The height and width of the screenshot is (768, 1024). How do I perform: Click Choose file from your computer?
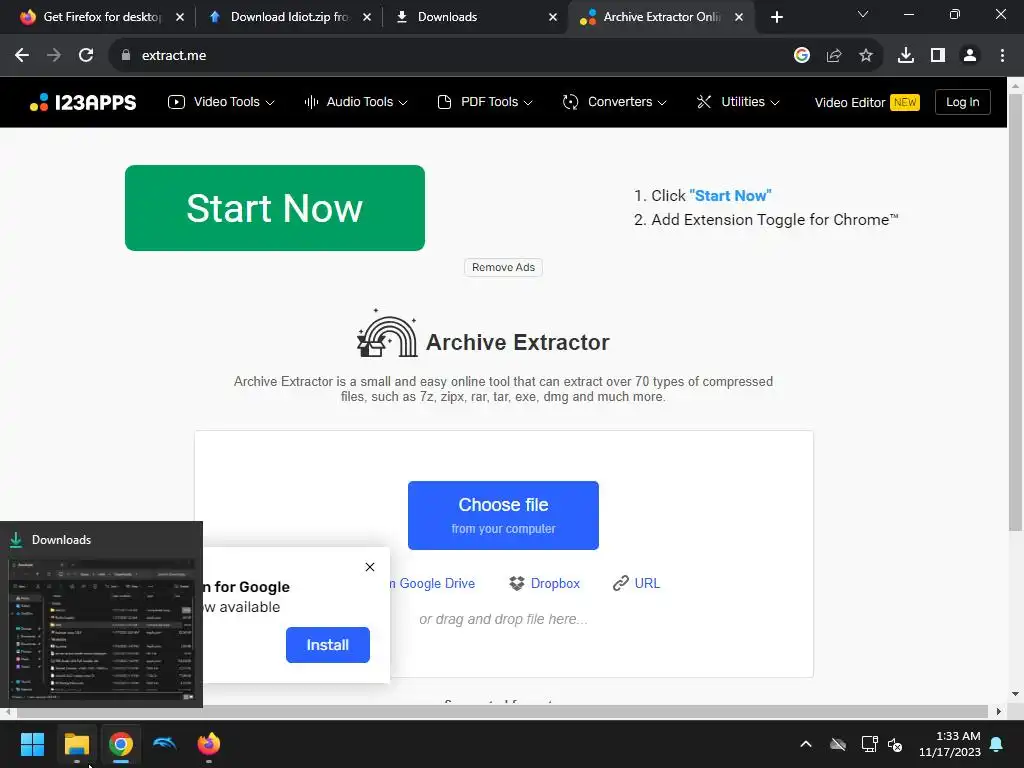coord(504,515)
